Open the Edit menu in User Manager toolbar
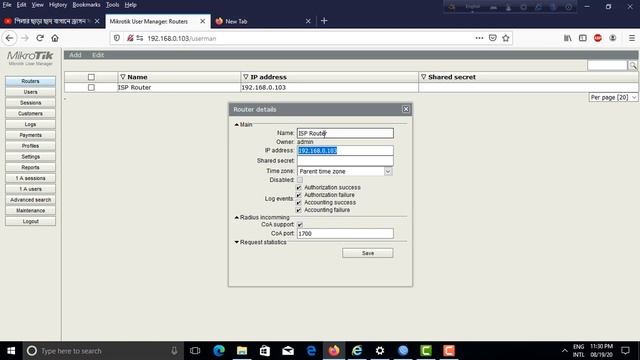The image size is (640, 360). coord(98,55)
